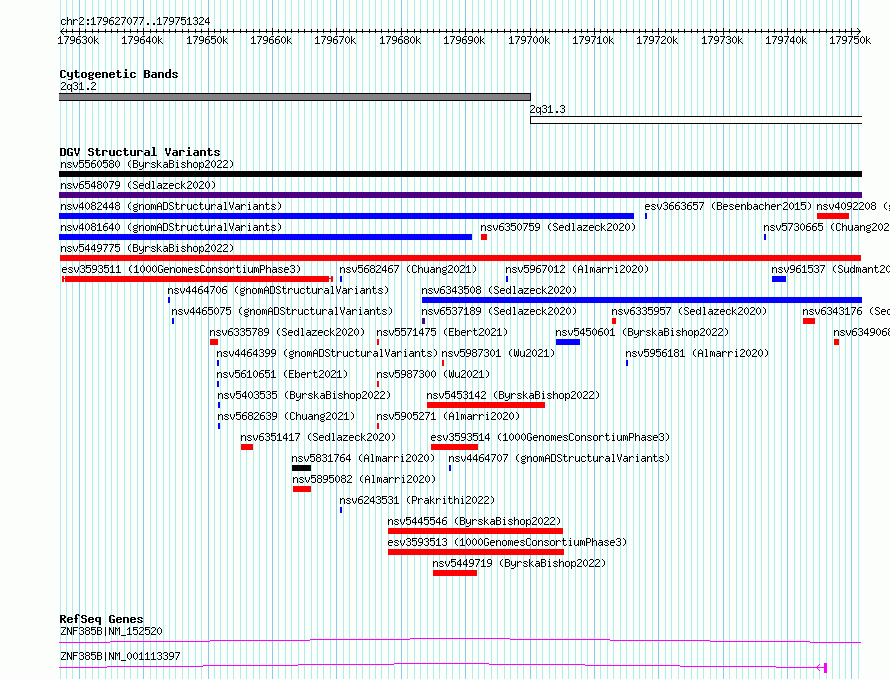This screenshot has width=890, height=679.
Task: Click the nsv4092208 variant label
Action: pos(853,206)
